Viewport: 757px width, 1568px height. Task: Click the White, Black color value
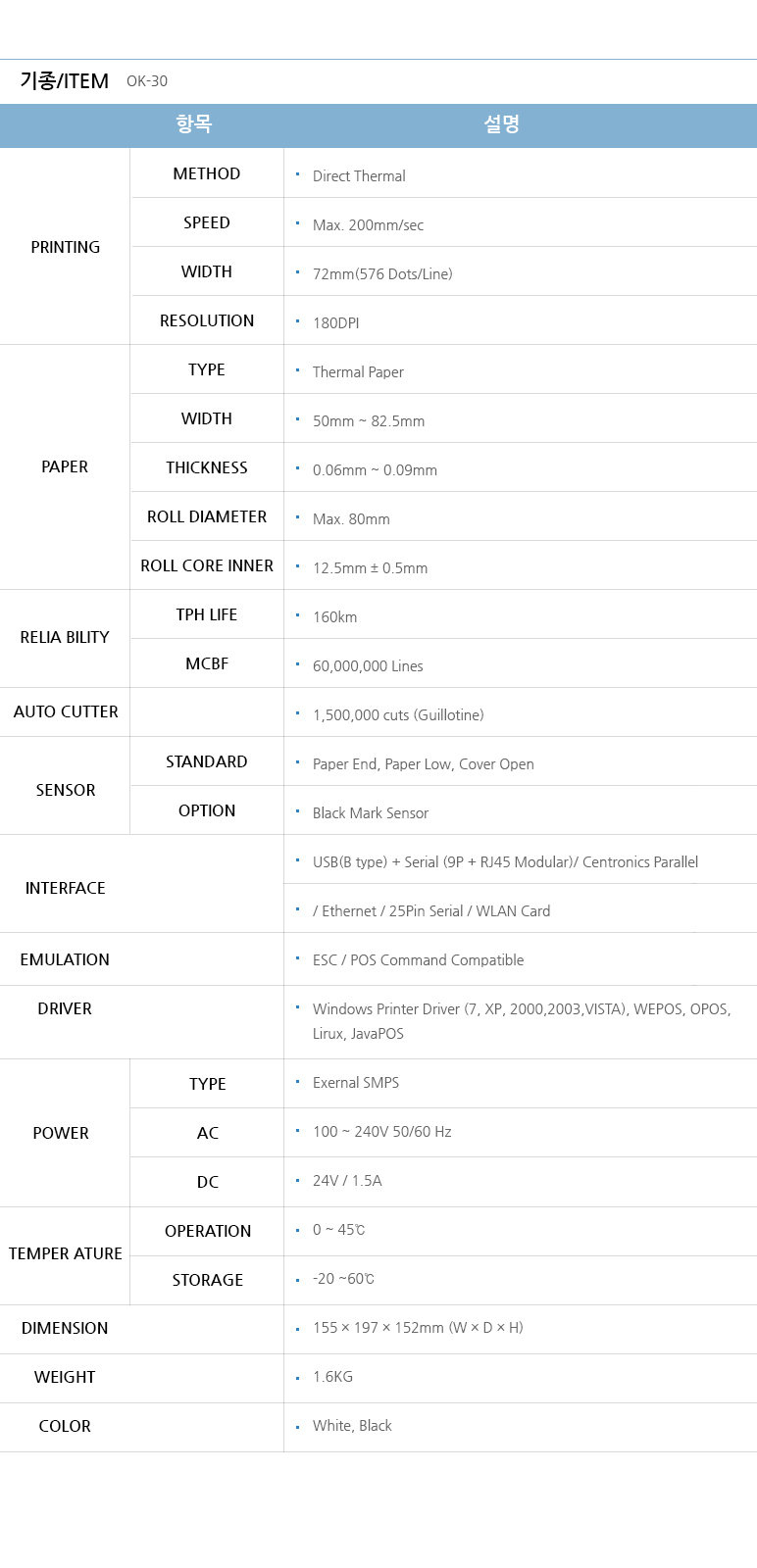352,1426
